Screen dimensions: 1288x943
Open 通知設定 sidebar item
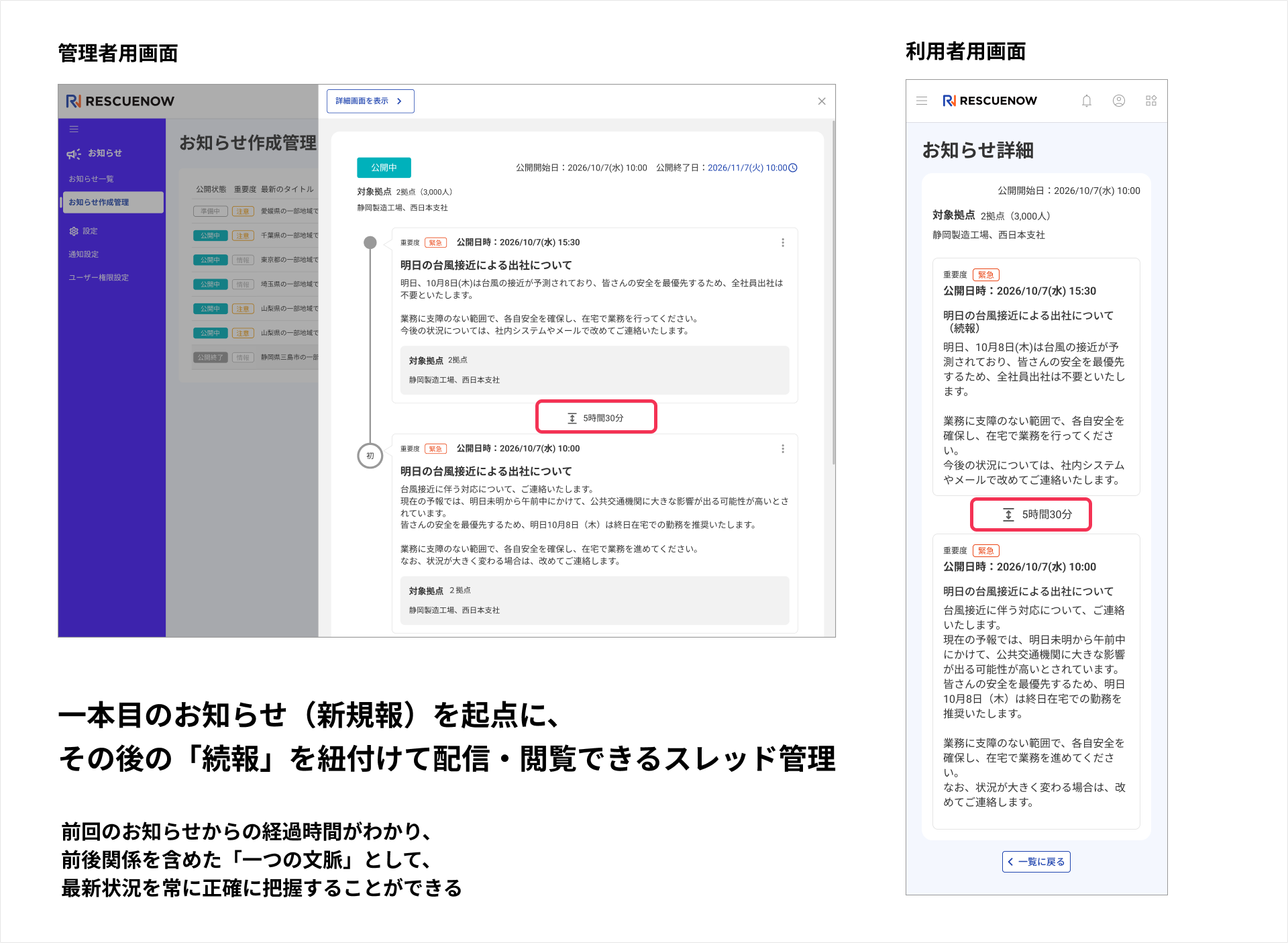[84, 254]
